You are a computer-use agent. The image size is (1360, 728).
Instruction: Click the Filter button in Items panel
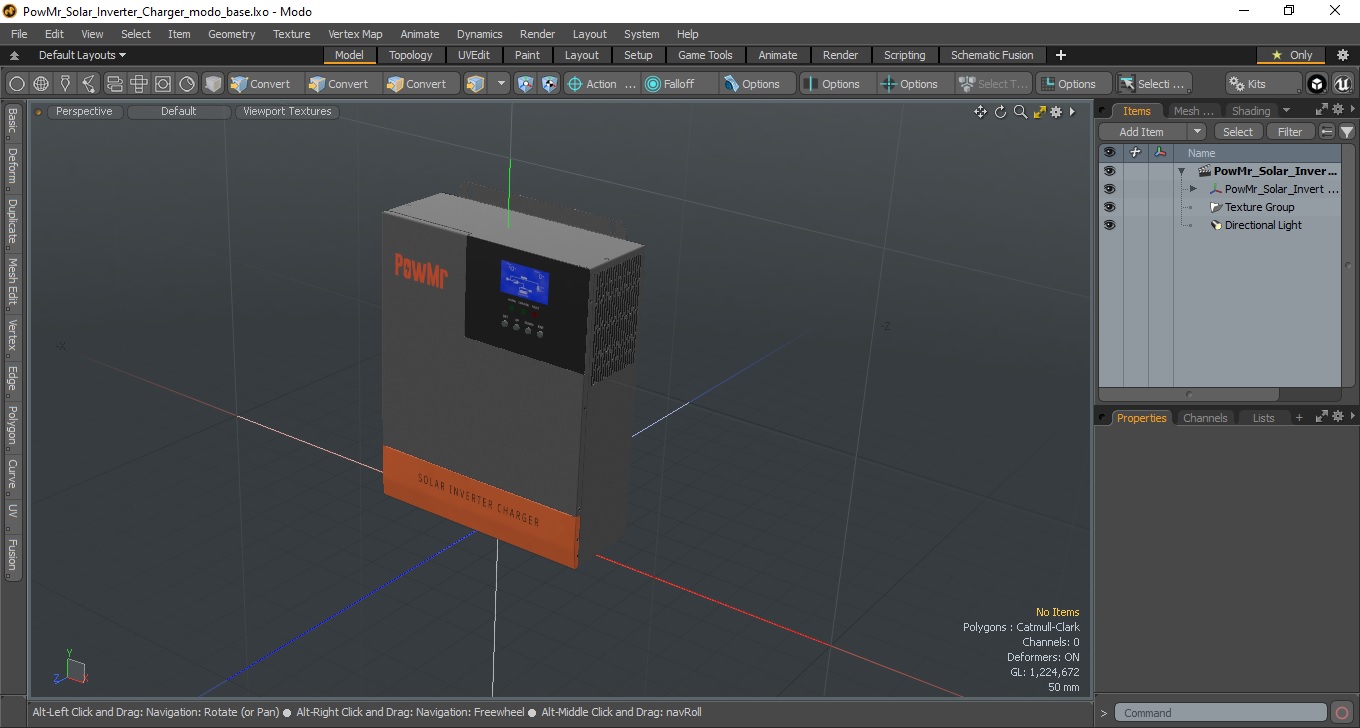(1290, 132)
